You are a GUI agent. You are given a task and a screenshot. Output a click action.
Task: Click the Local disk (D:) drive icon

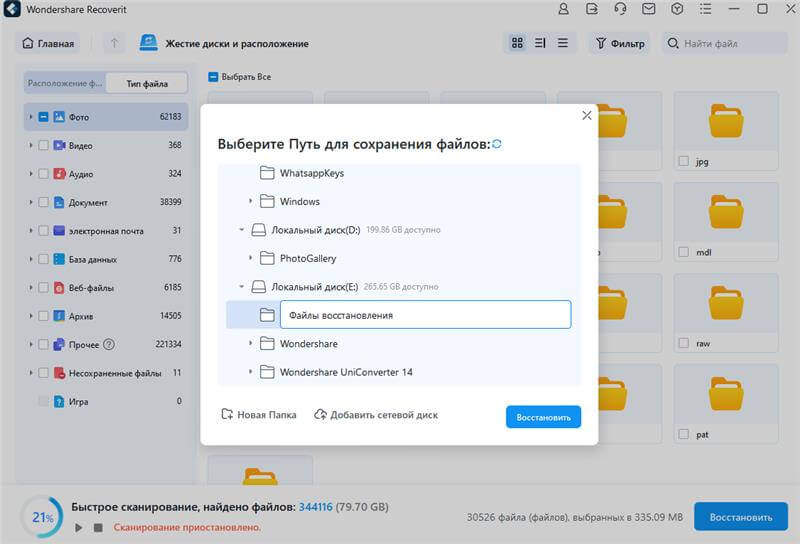pyautogui.click(x=259, y=230)
